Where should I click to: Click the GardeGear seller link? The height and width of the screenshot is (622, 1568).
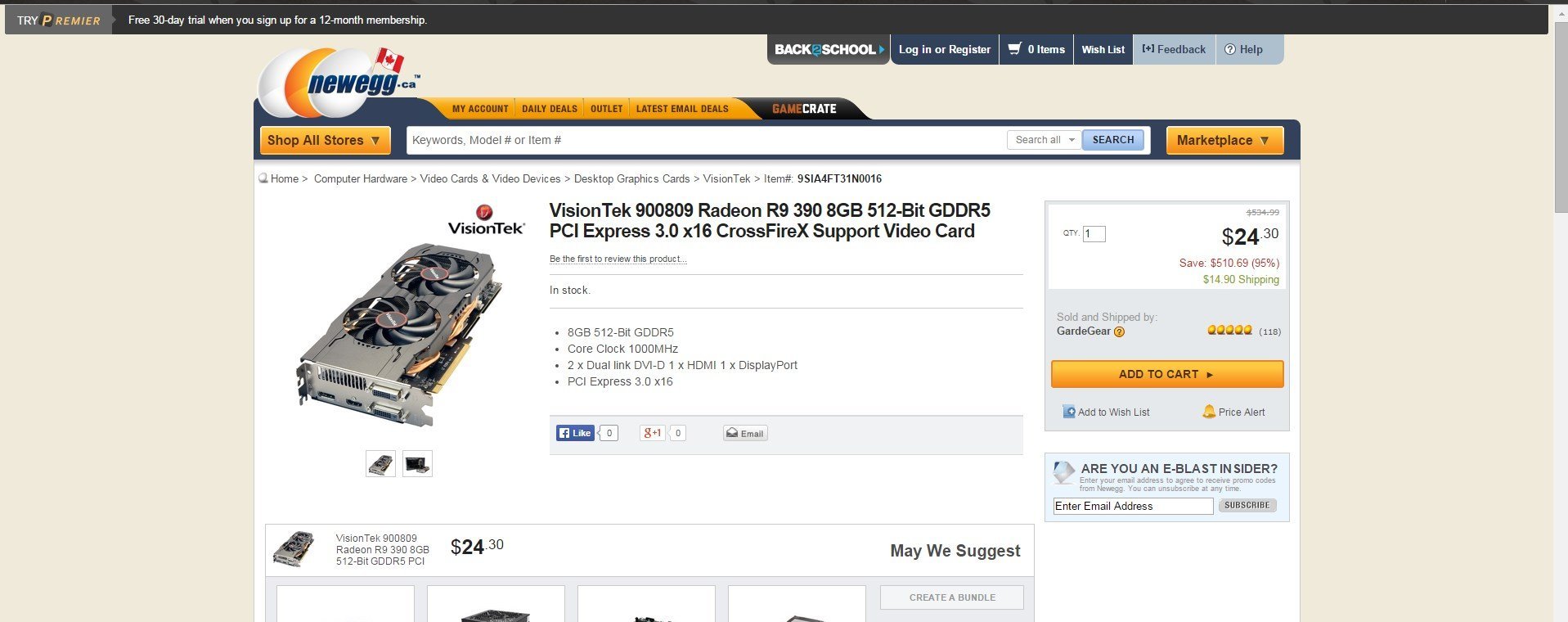[1084, 331]
